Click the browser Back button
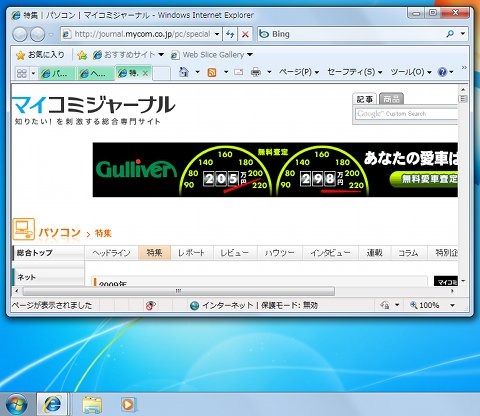 coord(20,34)
